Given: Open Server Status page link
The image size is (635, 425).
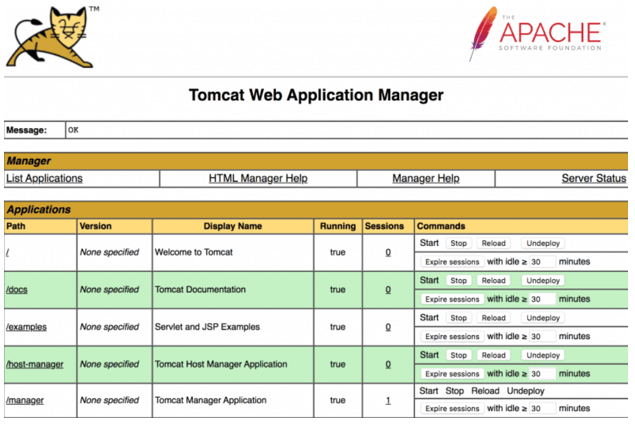Looking at the screenshot, I should coord(594,178).
